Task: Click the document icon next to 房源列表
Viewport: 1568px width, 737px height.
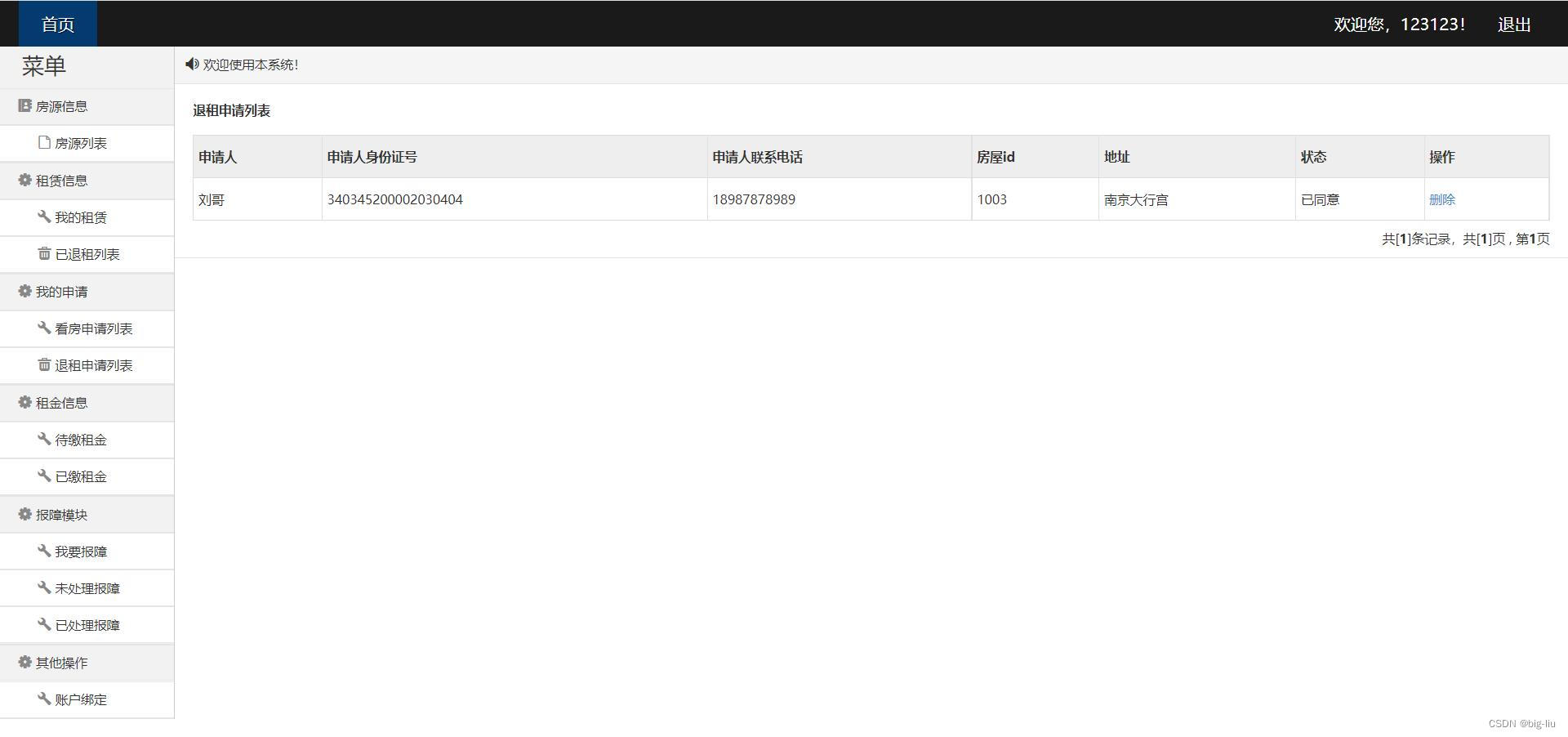Action: coord(44,143)
